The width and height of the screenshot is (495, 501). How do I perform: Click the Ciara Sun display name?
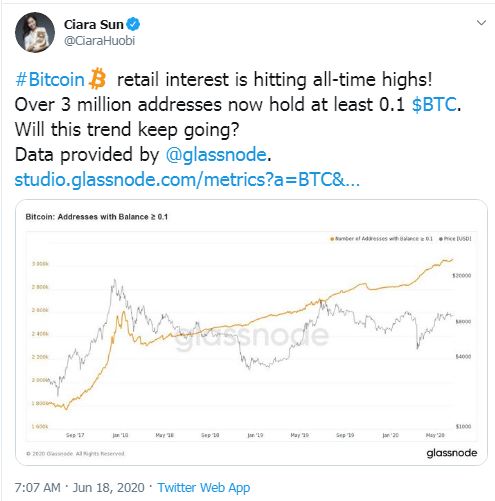point(94,24)
